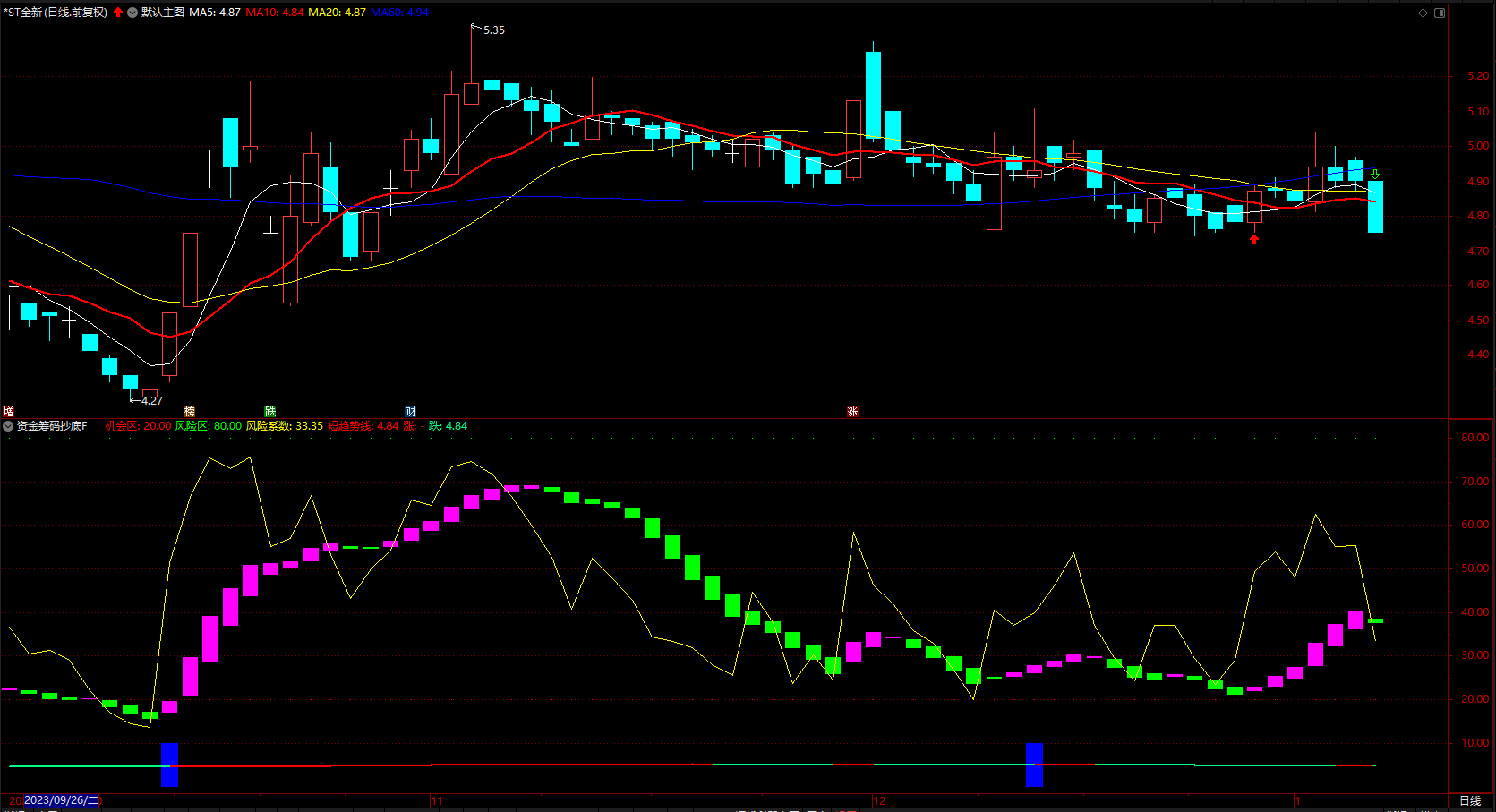The height and width of the screenshot is (812, 1496).
Task: Click the month 11 marker on time axis
Action: click(x=437, y=801)
